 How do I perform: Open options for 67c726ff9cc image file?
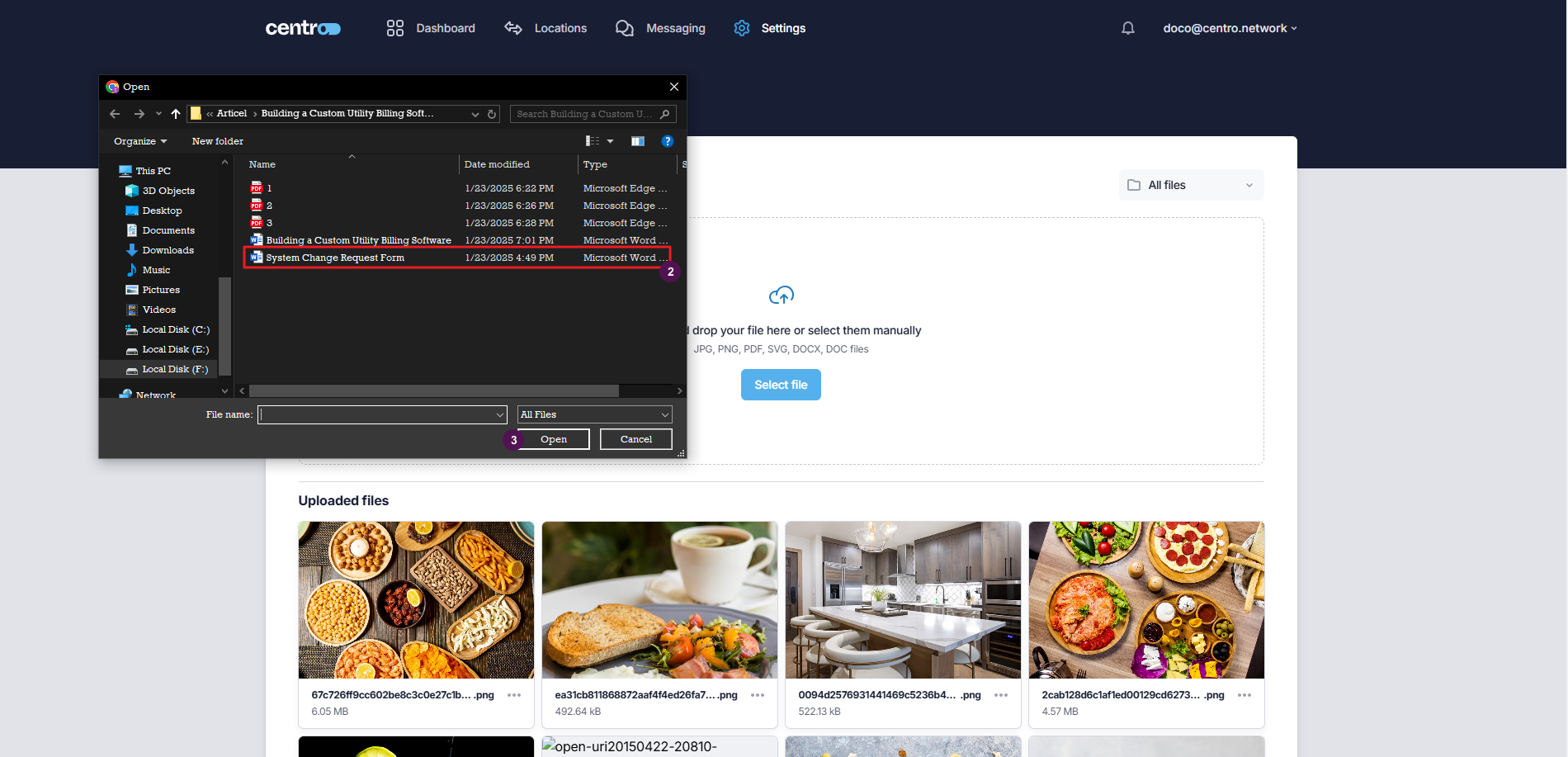[514, 695]
